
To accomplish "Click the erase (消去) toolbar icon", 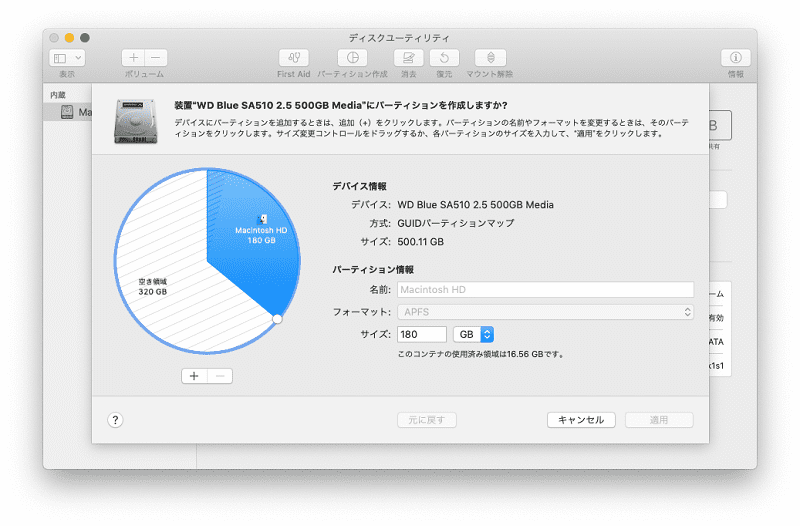I will coord(408,58).
